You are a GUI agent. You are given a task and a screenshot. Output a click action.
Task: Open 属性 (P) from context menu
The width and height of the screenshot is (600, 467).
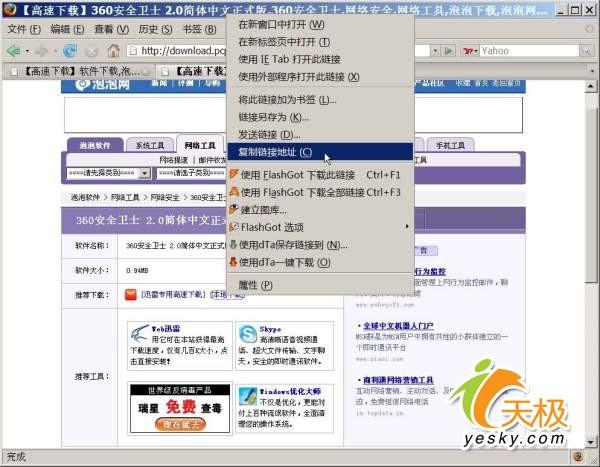coord(320,285)
